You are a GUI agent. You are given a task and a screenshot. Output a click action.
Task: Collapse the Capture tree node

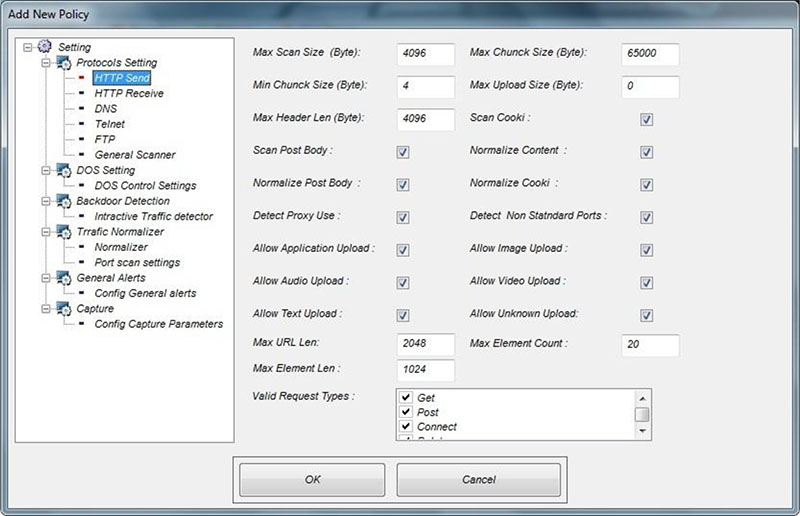[x=46, y=309]
